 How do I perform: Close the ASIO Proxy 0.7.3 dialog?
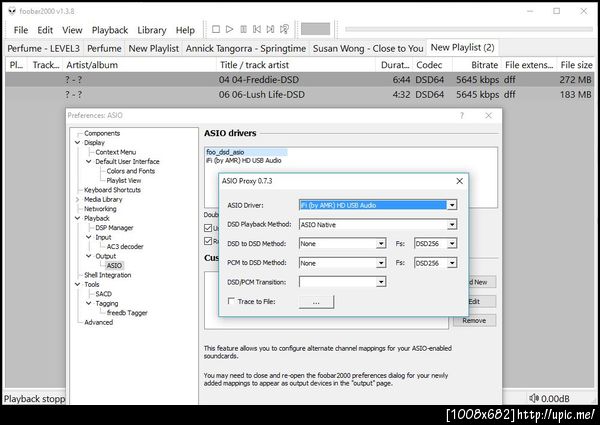460,181
